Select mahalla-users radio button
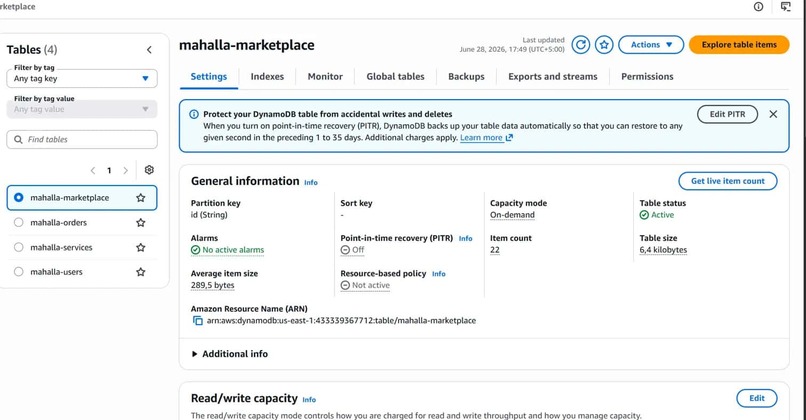 pyautogui.click(x=19, y=272)
